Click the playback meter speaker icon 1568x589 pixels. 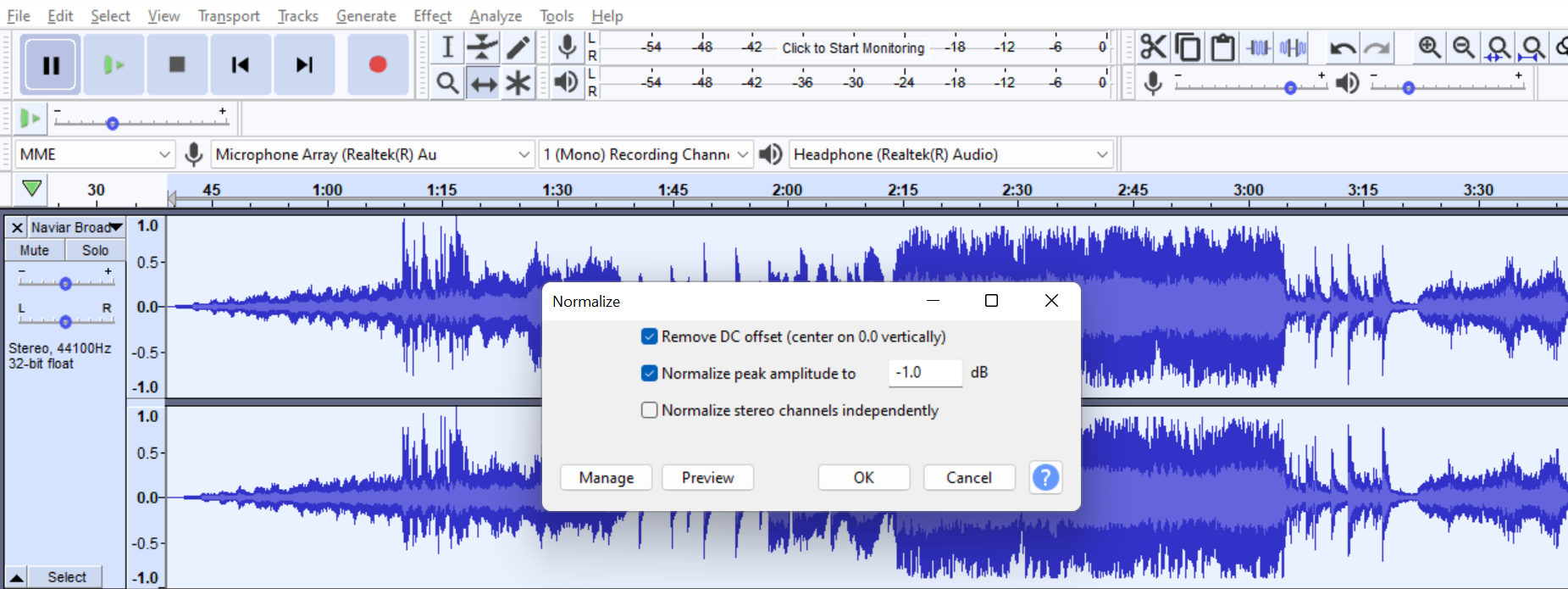click(567, 82)
